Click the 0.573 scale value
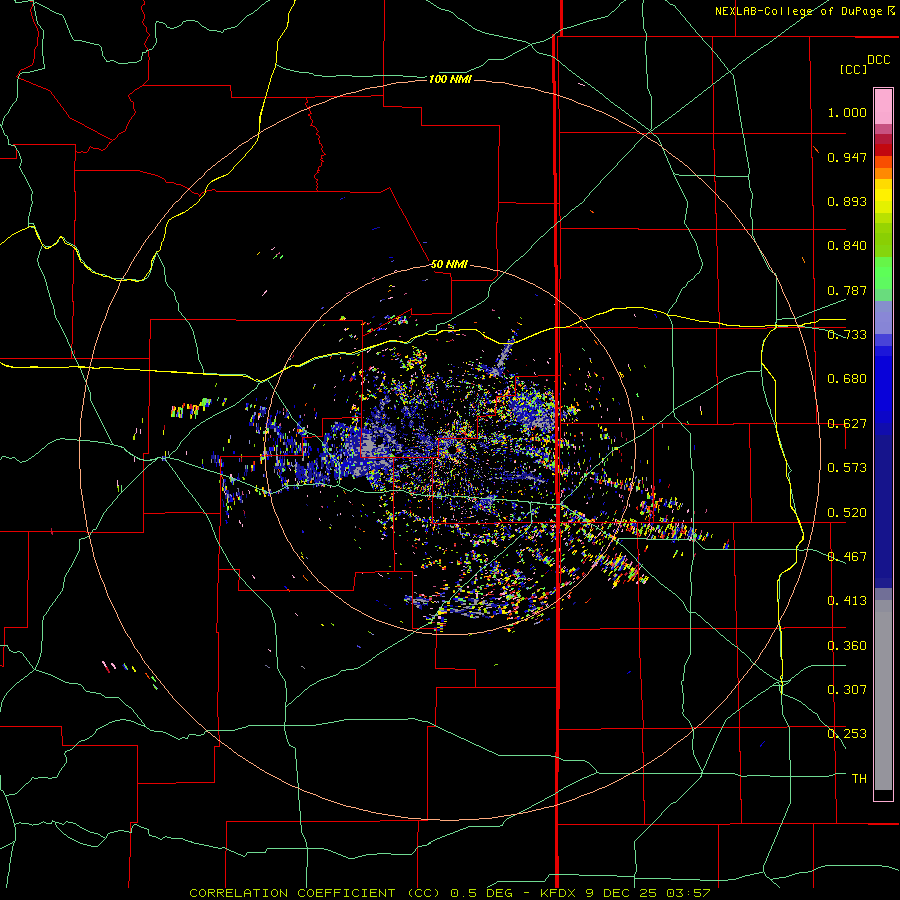The width and height of the screenshot is (900, 900). pyautogui.click(x=847, y=468)
